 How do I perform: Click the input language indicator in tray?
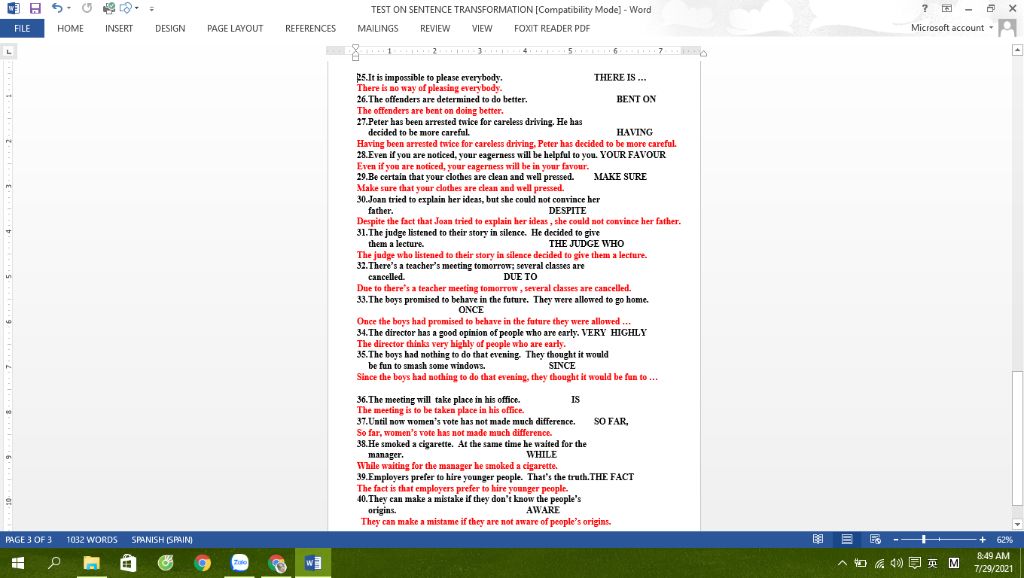click(x=933, y=563)
